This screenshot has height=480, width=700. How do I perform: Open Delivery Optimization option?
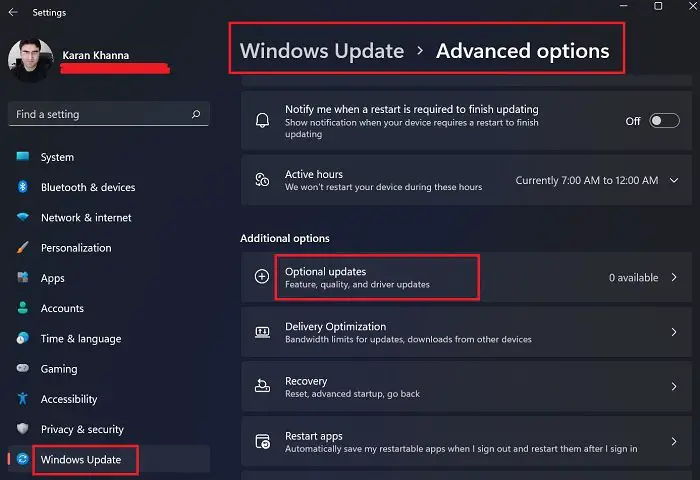point(467,332)
